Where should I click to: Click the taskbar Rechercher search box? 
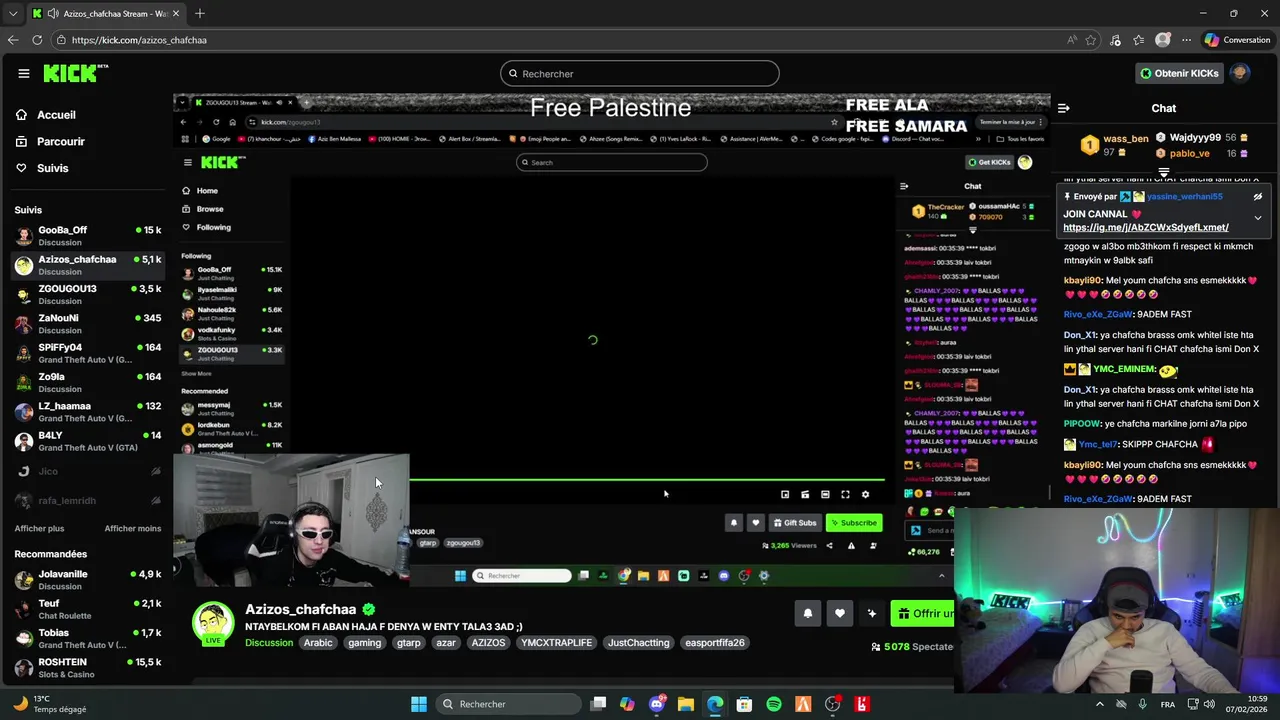[x=508, y=704]
